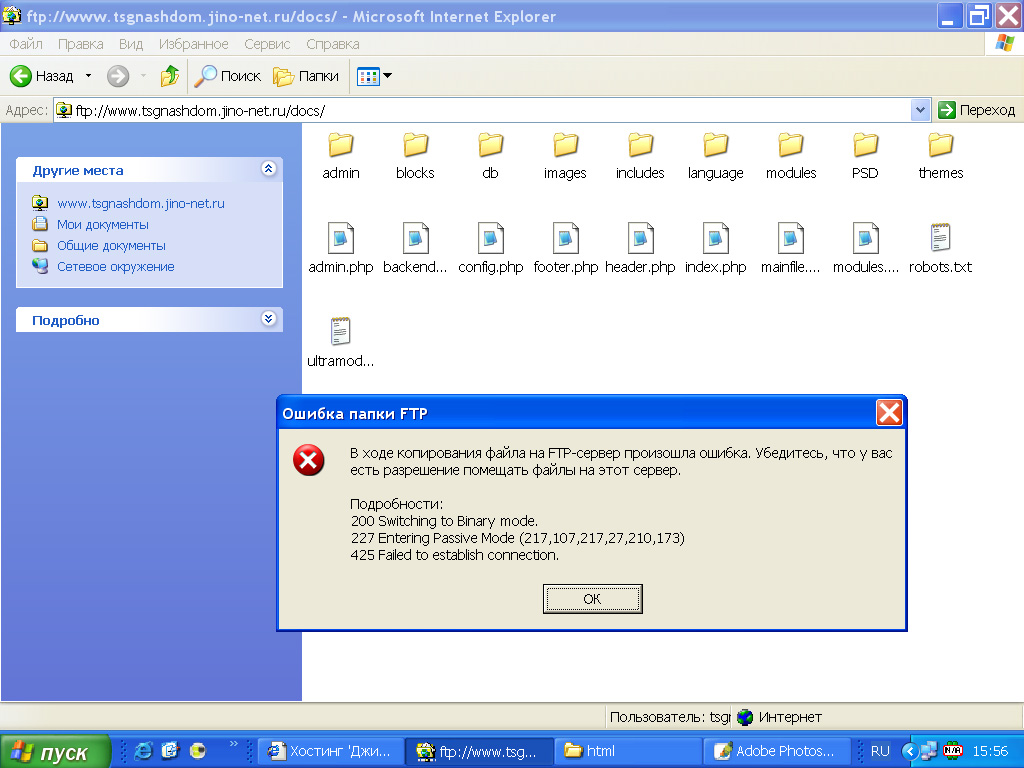Open the Search (Поиск) toolbar button
Viewport: 1024px width, 768px height.
coord(227,76)
